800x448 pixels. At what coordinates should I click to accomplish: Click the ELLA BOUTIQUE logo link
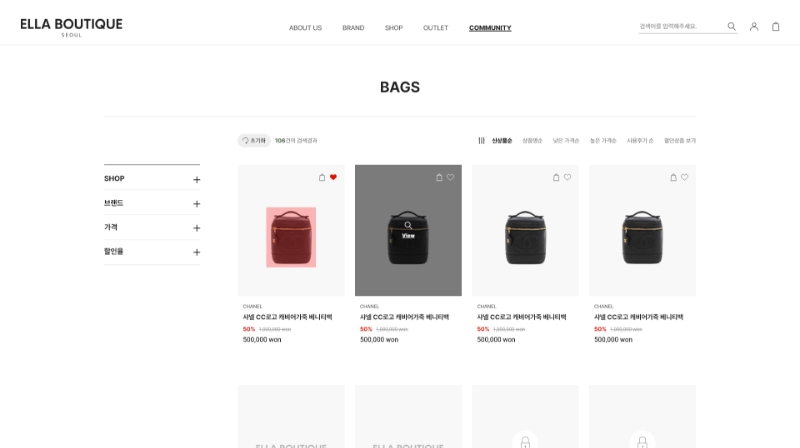click(71, 27)
